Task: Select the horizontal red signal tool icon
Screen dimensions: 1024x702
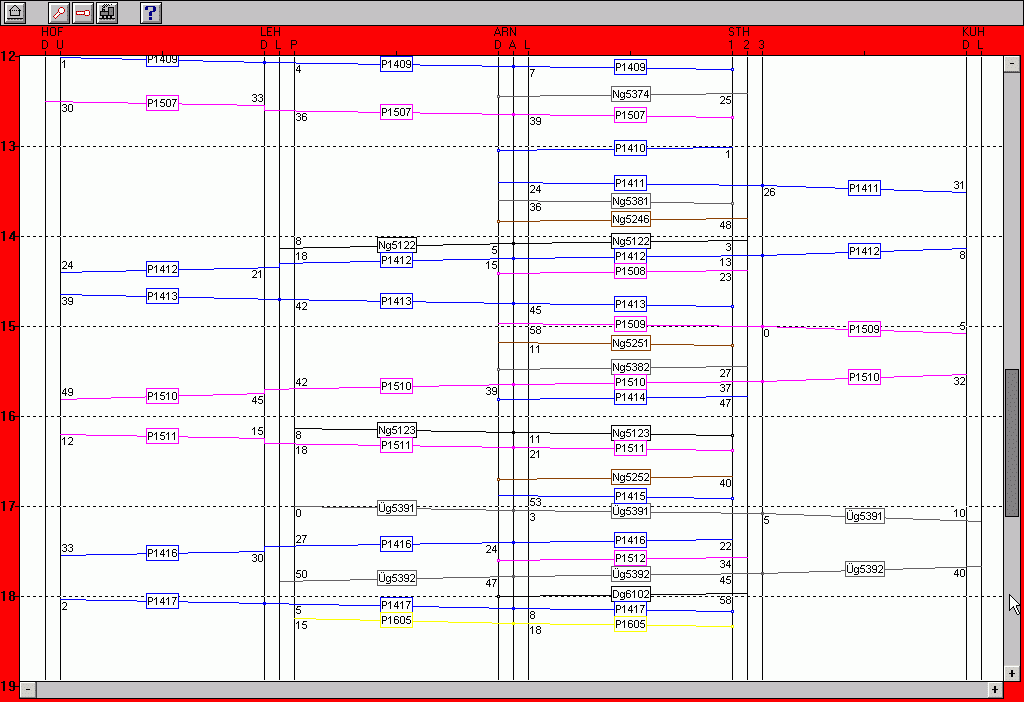Action: click(83, 12)
